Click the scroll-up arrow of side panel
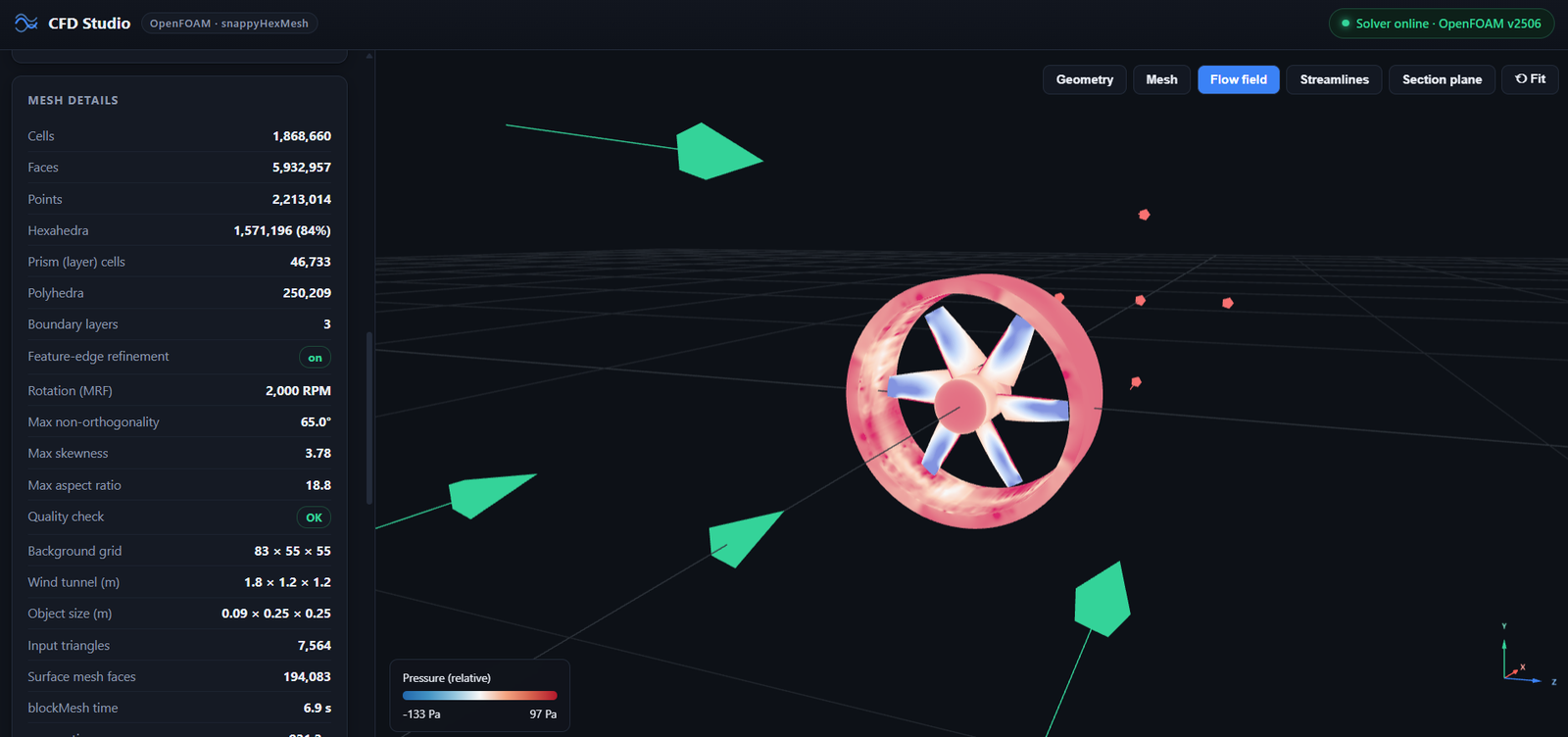This screenshot has height=737, width=1568. [369, 56]
